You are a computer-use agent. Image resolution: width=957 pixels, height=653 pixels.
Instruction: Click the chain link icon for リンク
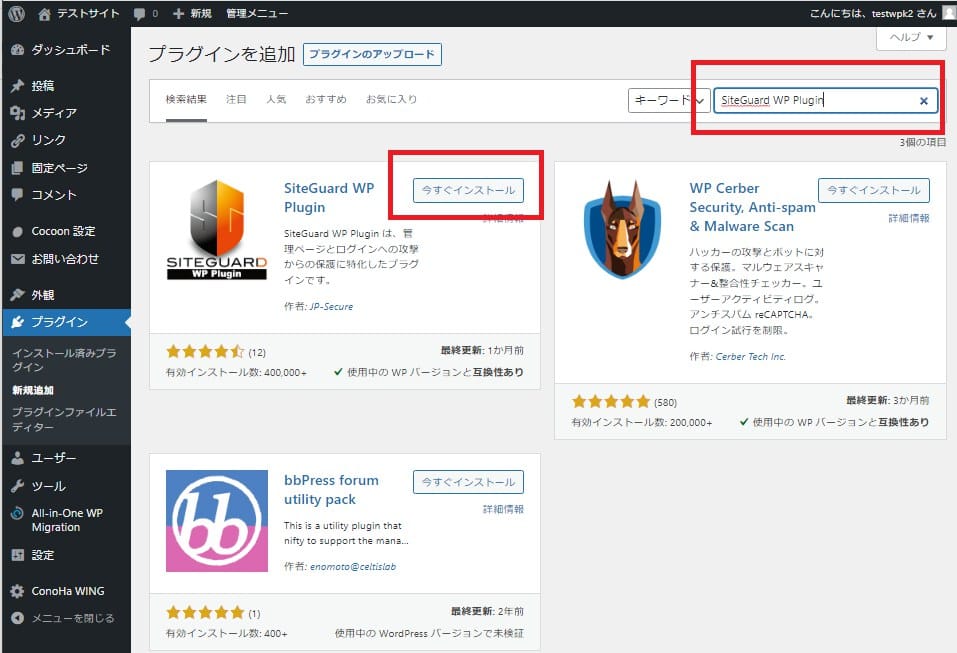click(x=18, y=140)
